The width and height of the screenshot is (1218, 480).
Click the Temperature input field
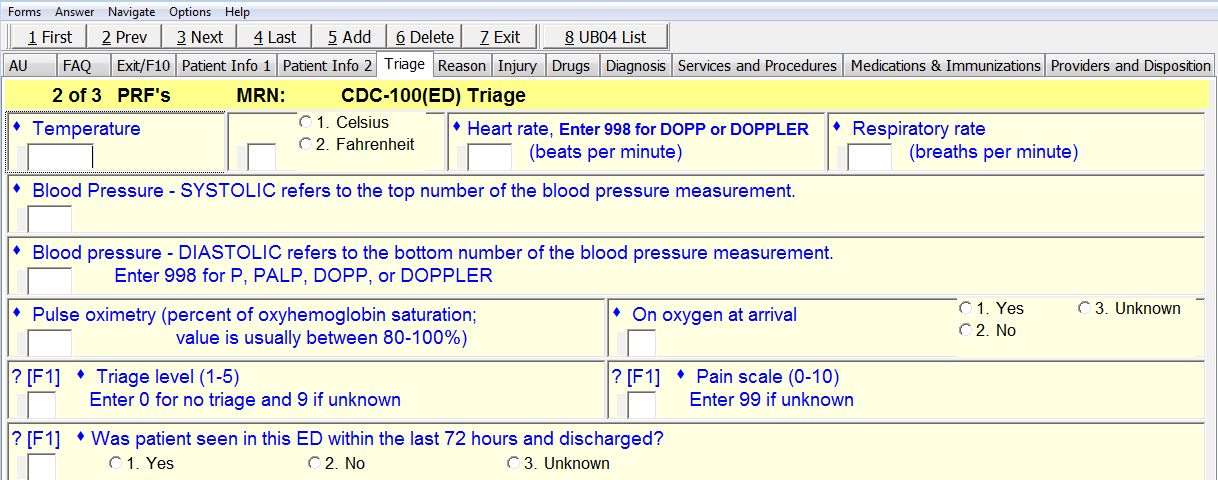(60, 157)
